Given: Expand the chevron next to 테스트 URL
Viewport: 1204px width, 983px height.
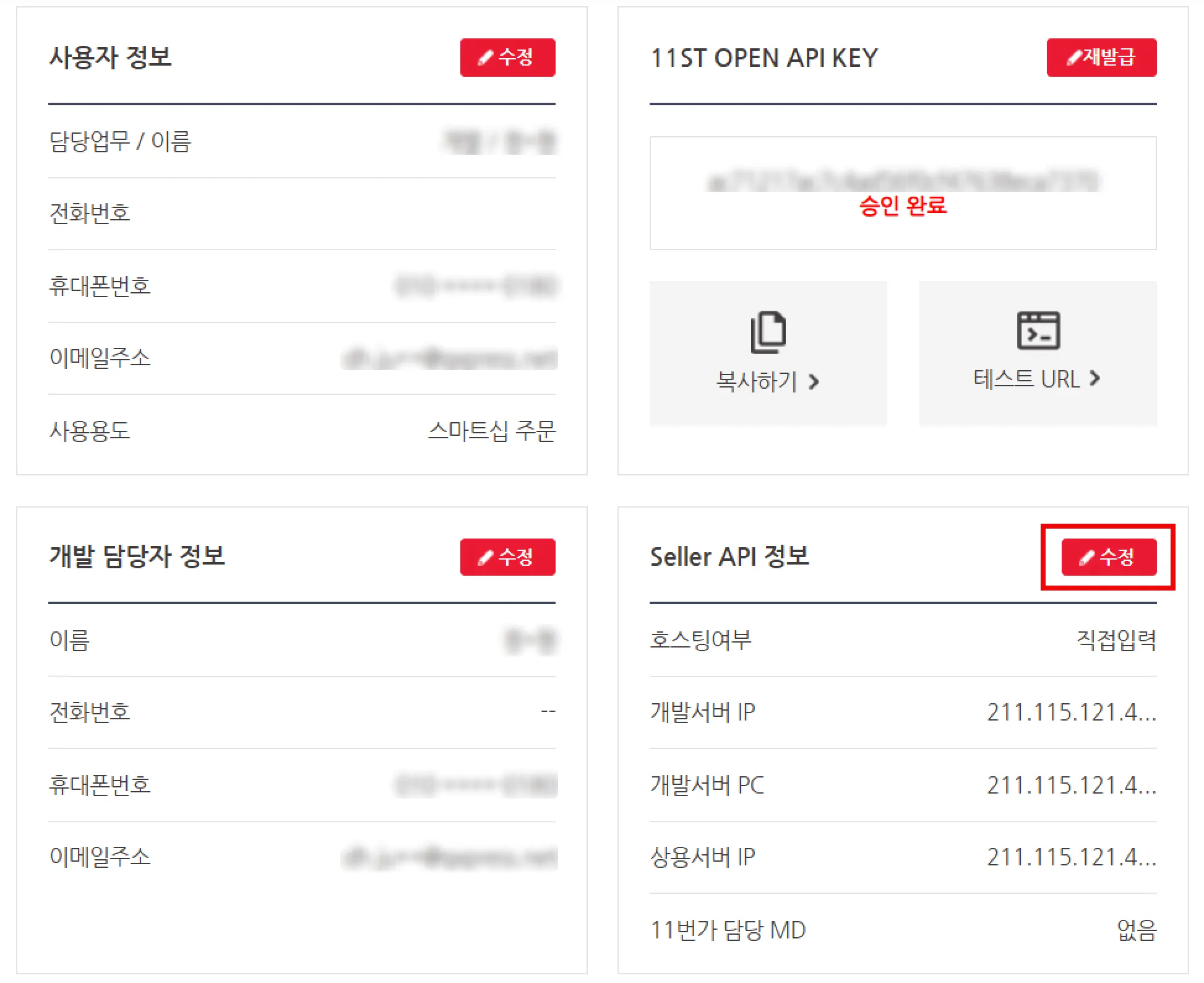Looking at the screenshot, I should 1094,378.
